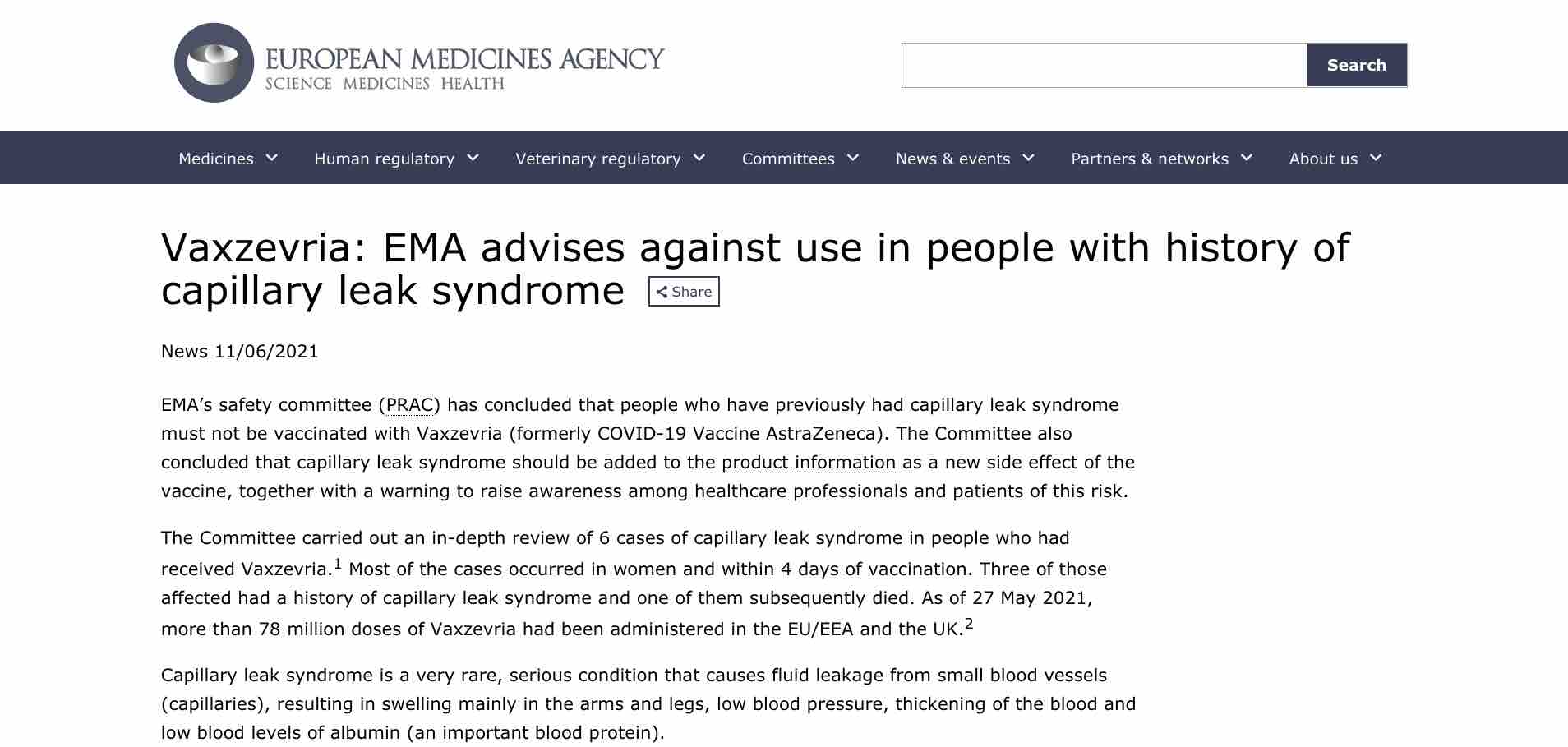
Task: Click the Search button
Action: click(1357, 65)
